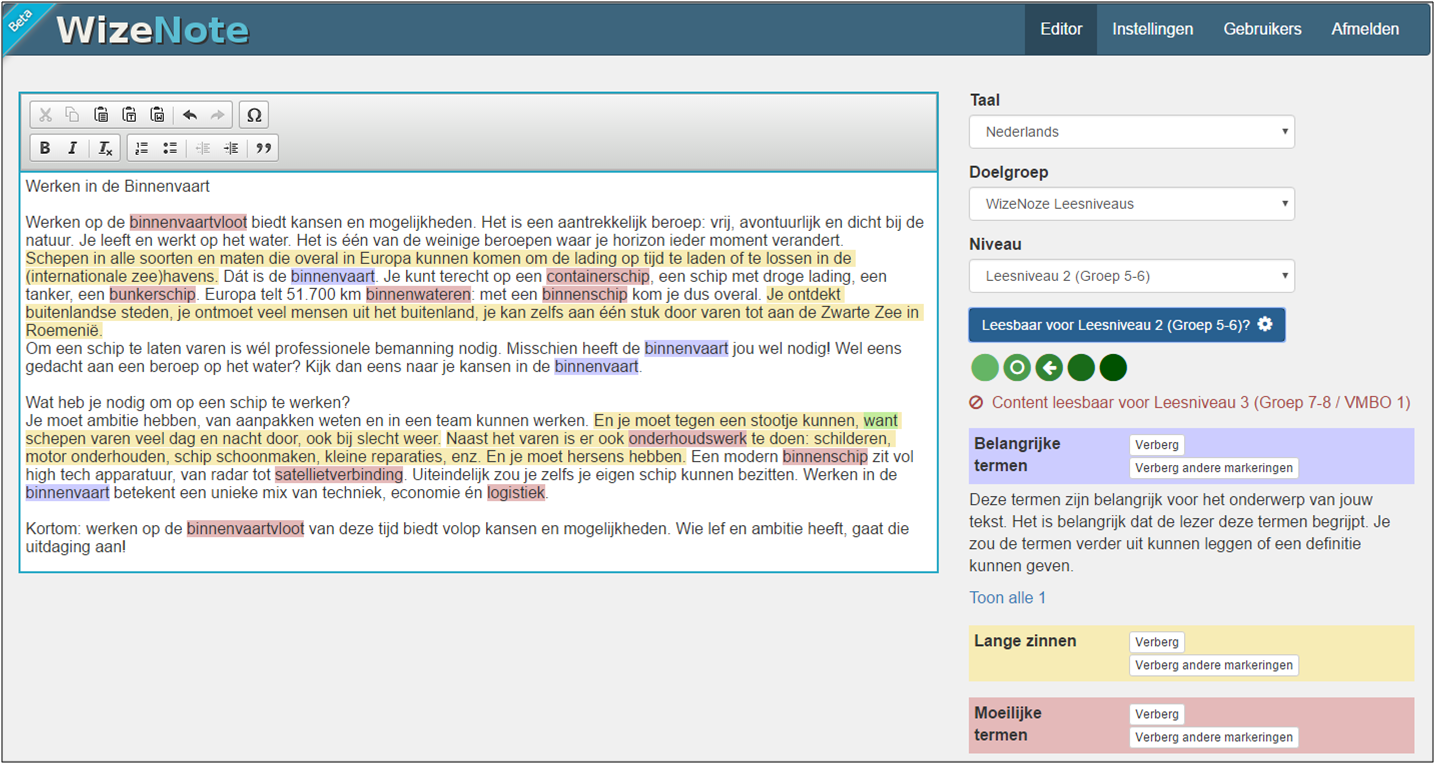Toggle italic formatting
1434x764 pixels.
(x=72, y=148)
